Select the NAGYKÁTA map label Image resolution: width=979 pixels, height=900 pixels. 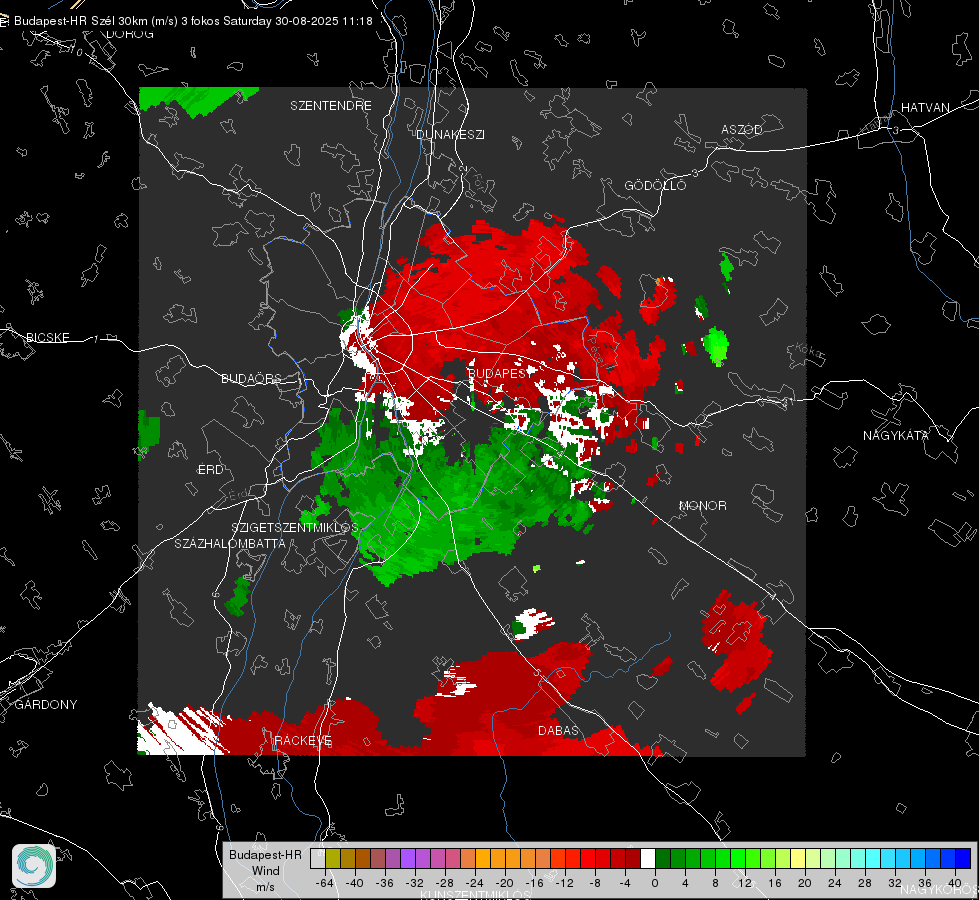click(896, 435)
